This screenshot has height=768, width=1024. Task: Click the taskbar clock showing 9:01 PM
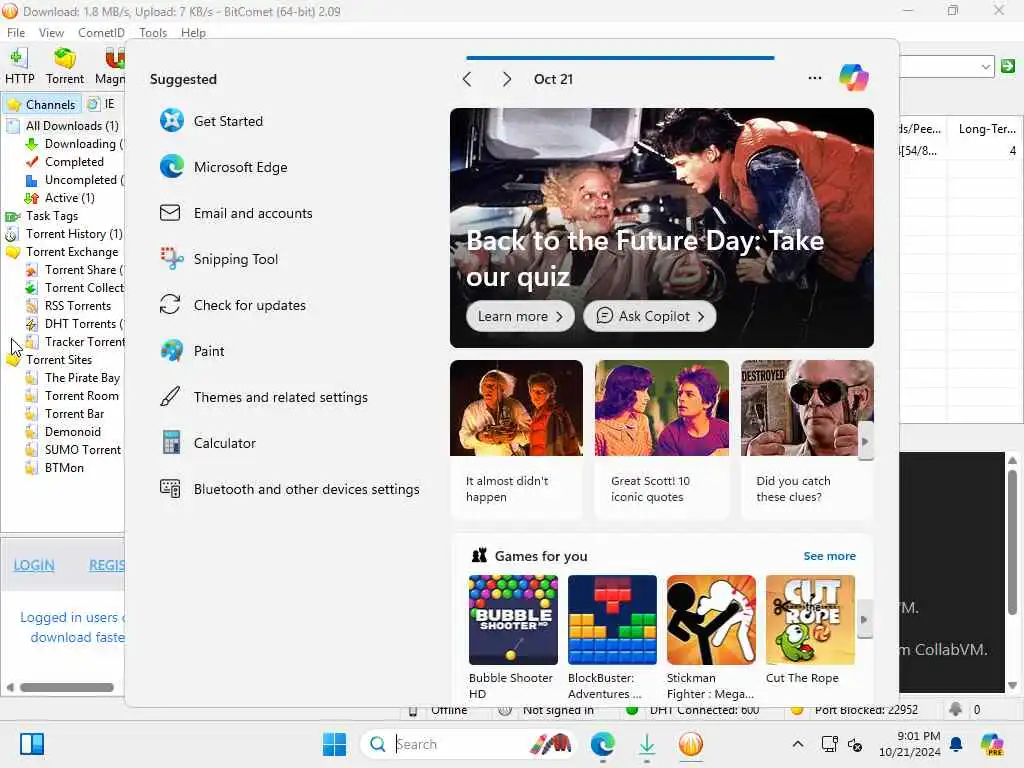[x=909, y=744]
